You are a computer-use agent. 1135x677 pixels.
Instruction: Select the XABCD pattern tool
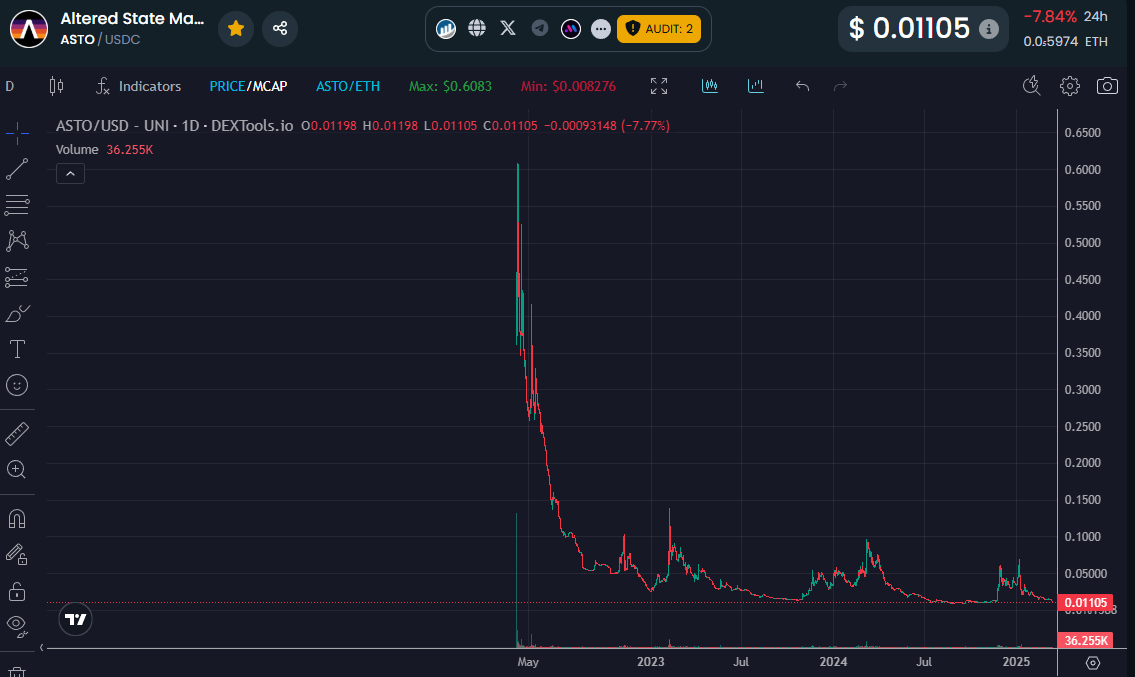[x=17, y=240]
